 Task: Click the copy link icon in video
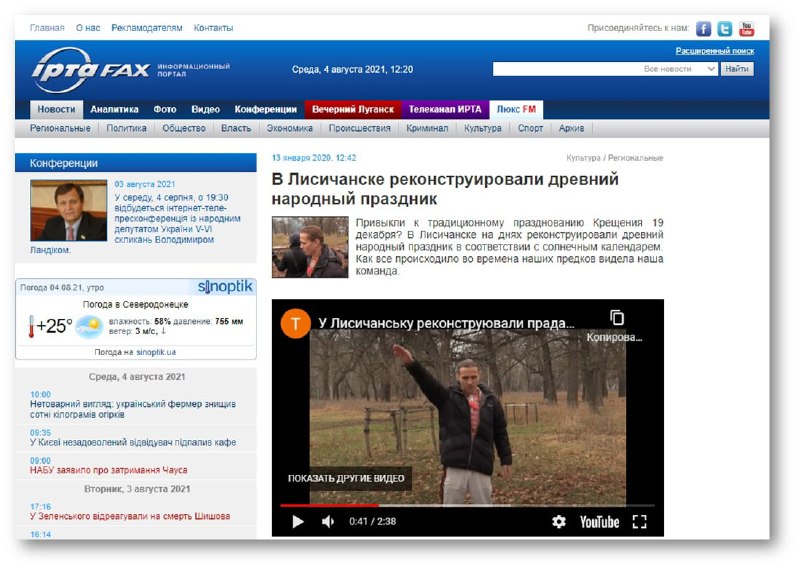coord(617,317)
